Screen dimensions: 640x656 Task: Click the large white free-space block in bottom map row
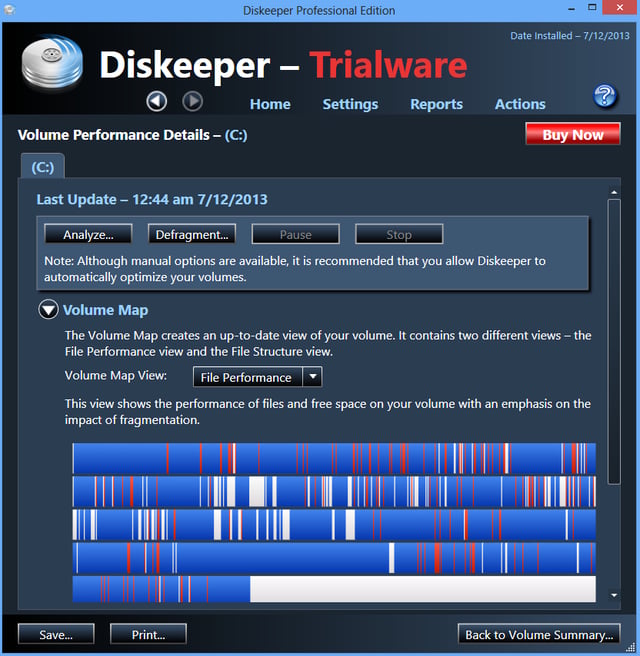[x=422, y=589]
